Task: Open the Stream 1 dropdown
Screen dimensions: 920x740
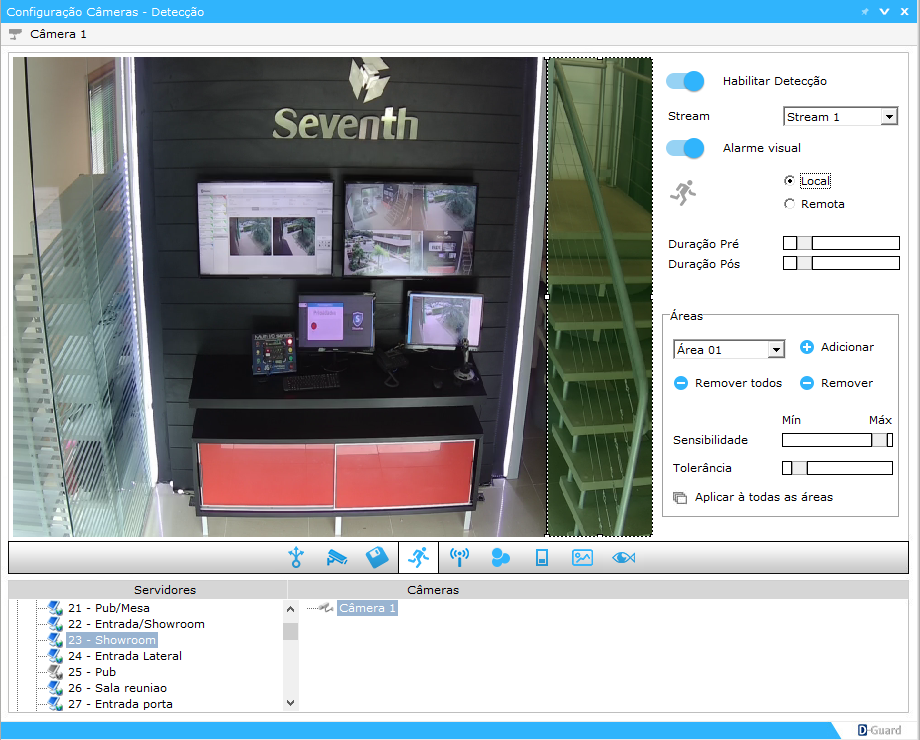Action: click(x=840, y=117)
